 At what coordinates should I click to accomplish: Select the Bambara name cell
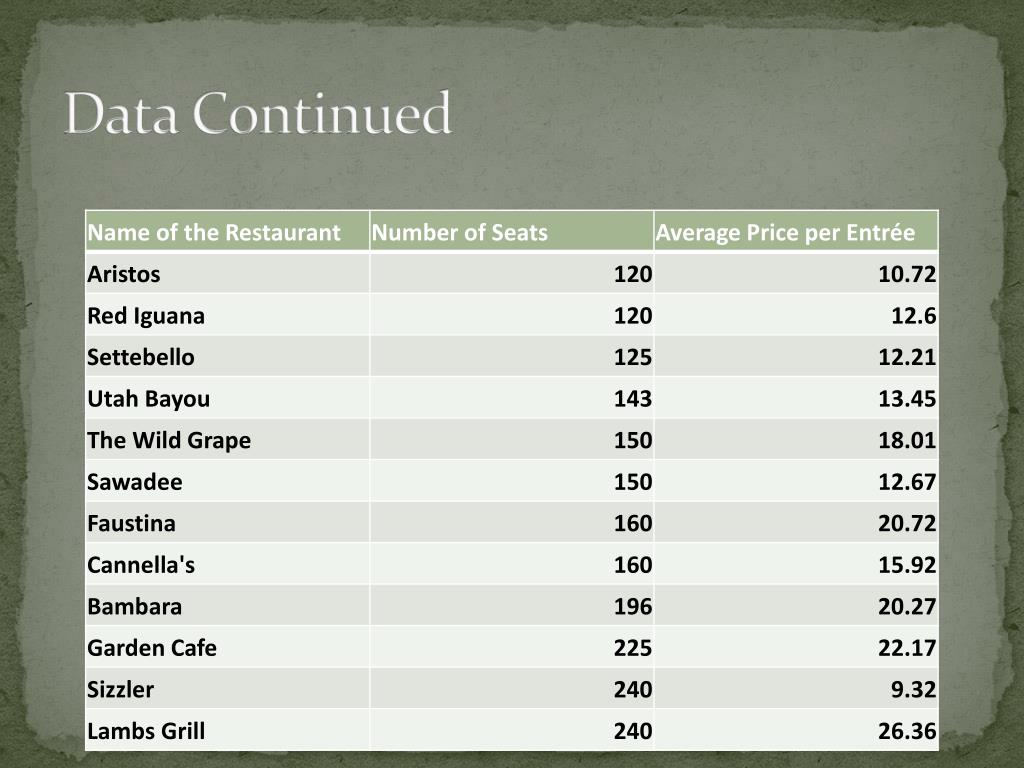(227, 606)
